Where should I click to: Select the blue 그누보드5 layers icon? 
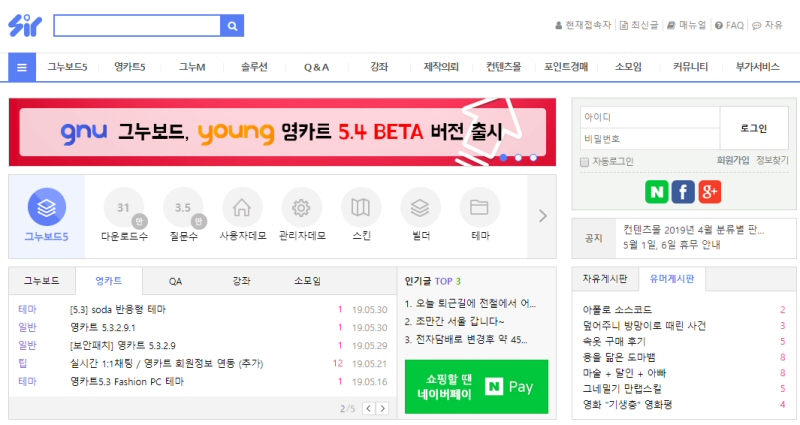coord(46,207)
